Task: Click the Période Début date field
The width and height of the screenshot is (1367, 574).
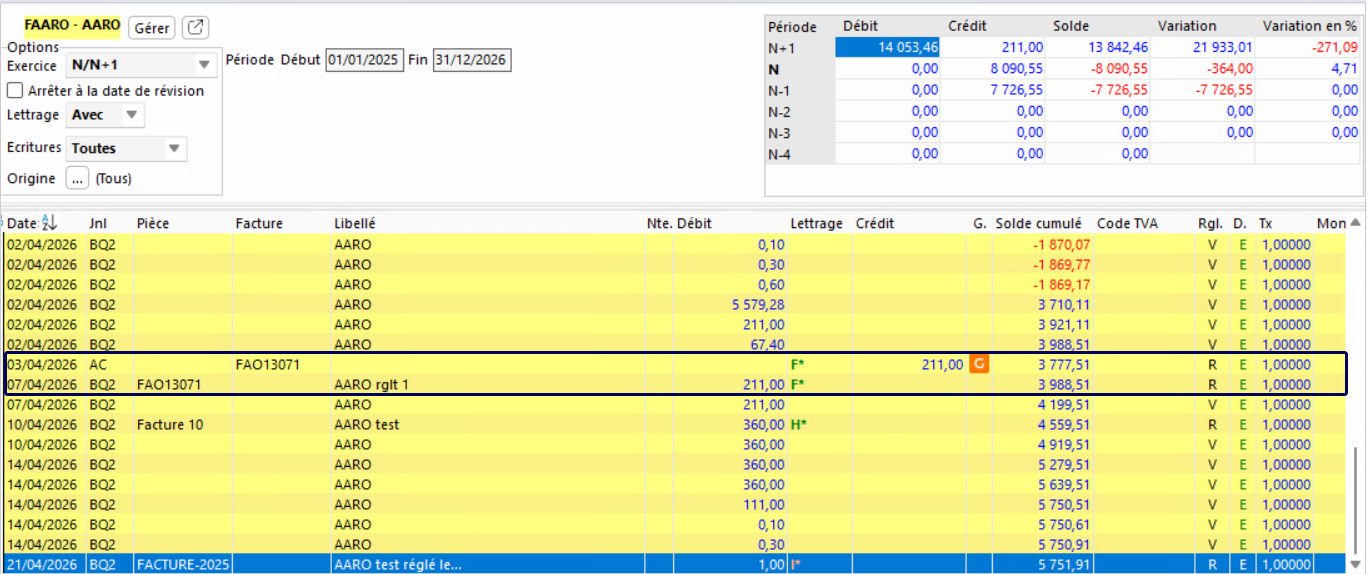Action: pos(364,60)
